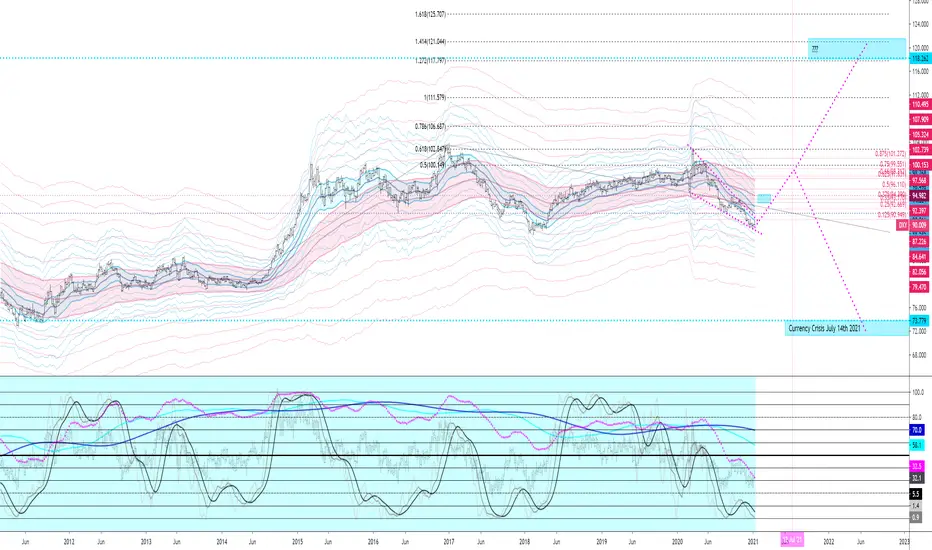Click the 87.226 price axis label

pos(919,241)
